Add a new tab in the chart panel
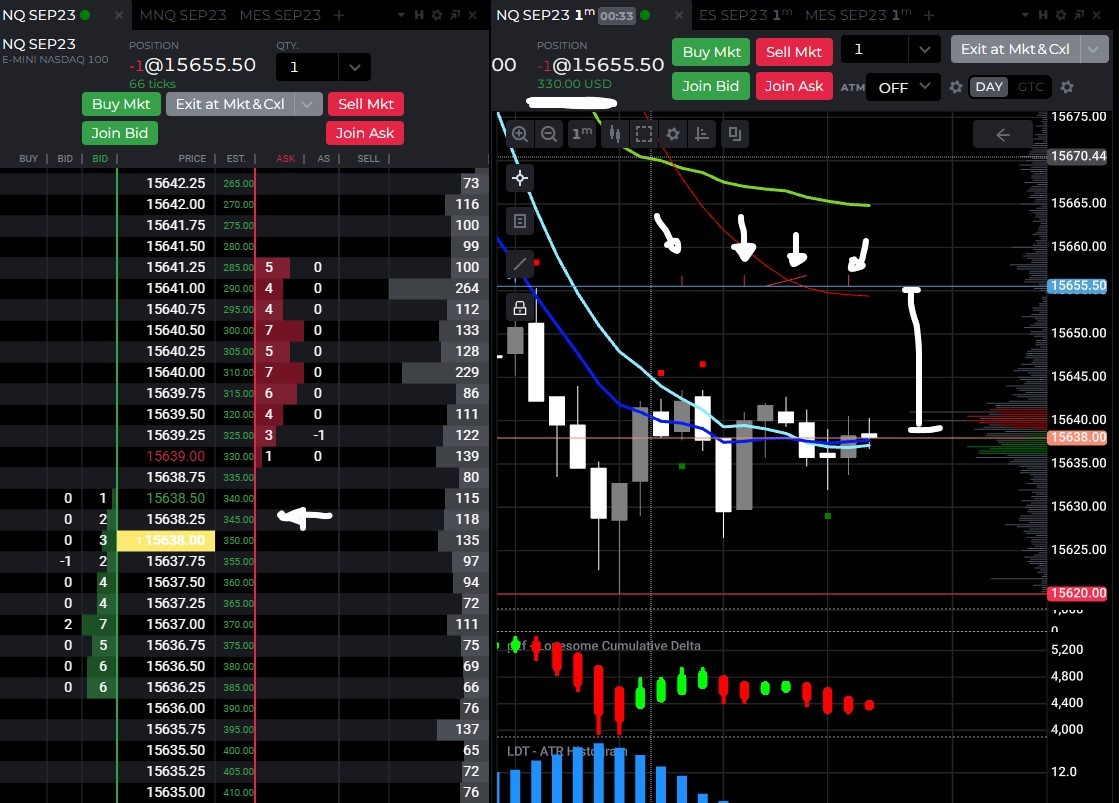 tap(928, 15)
